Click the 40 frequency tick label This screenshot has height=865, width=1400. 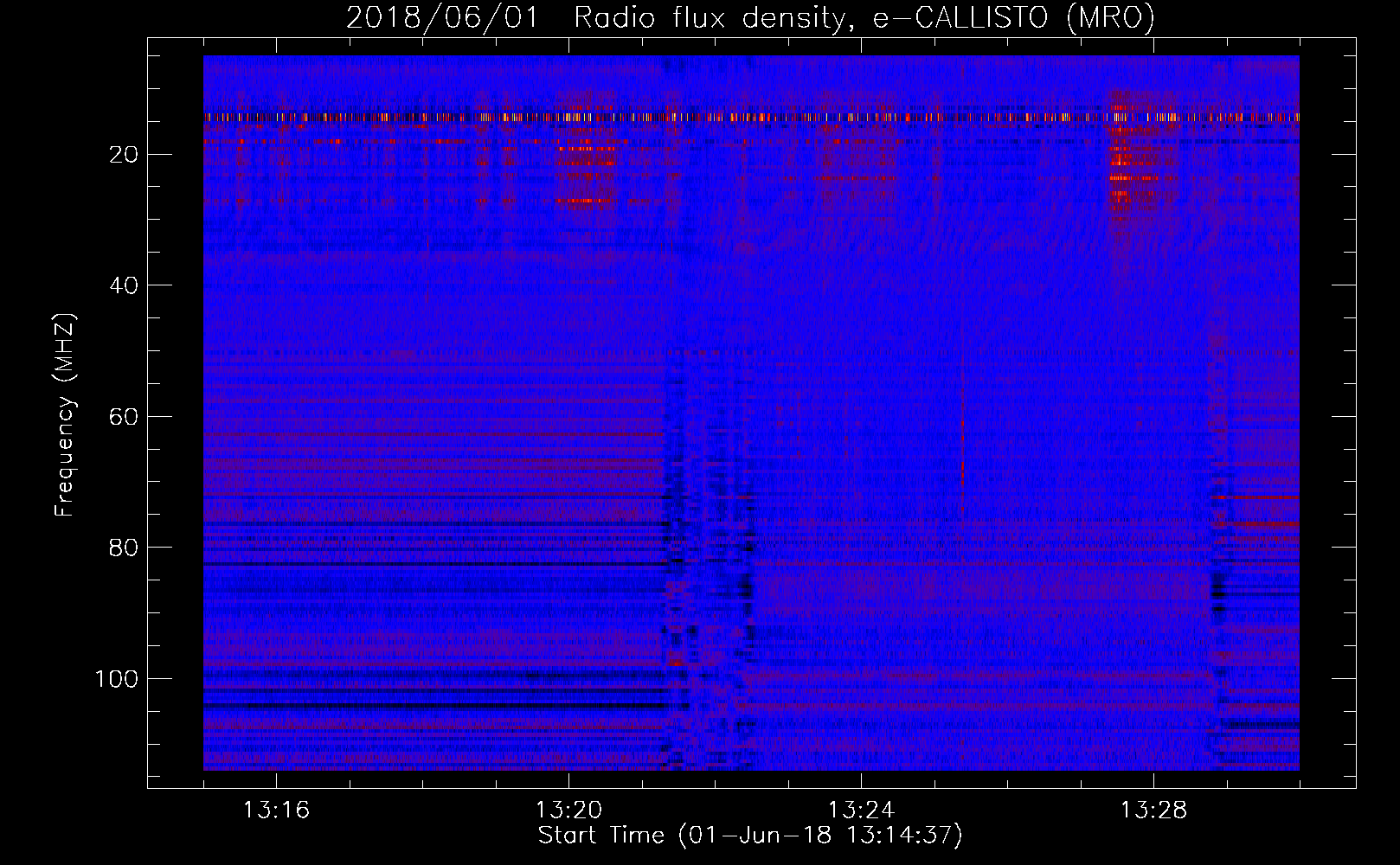tap(125, 285)
